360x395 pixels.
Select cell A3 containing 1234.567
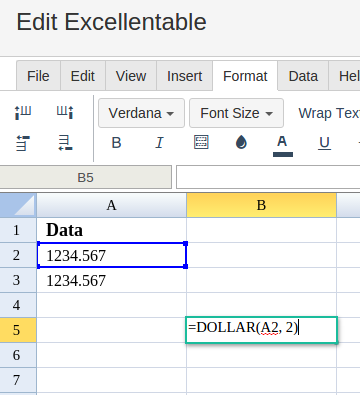pyautogui.click(x=112, y=280)
